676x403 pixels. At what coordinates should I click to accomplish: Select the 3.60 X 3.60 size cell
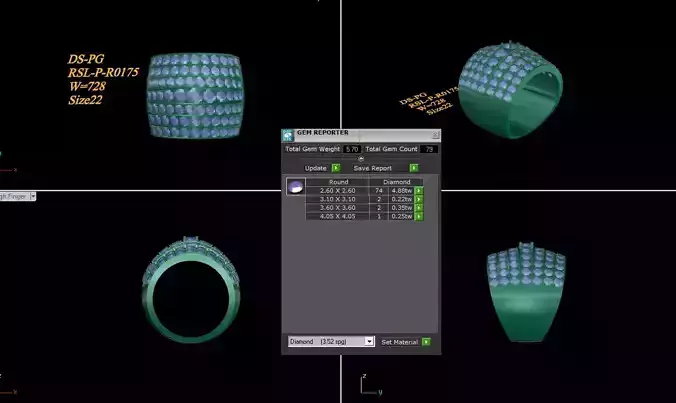(338, 208)
